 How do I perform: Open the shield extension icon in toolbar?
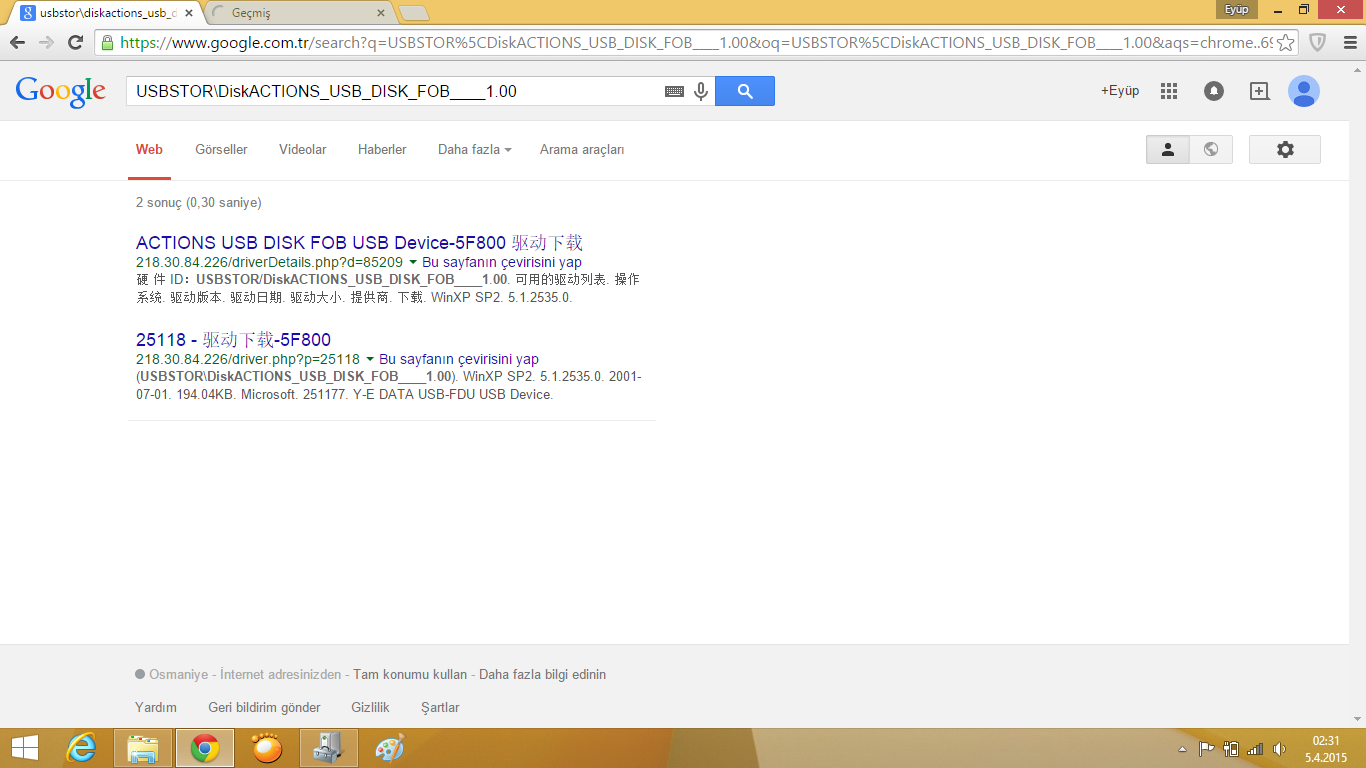click(x=1318, y=43)
